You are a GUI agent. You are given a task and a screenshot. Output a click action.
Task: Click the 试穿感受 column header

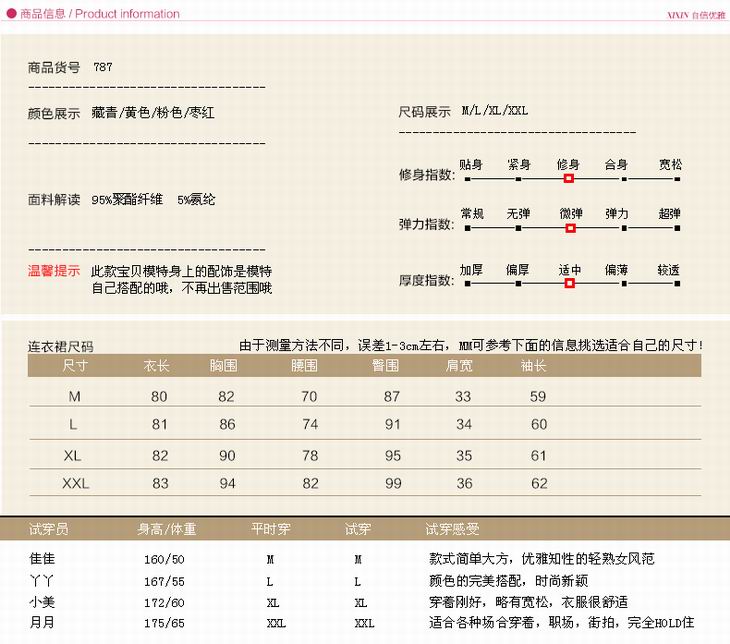pyautogui.click(x=452, y=529)
